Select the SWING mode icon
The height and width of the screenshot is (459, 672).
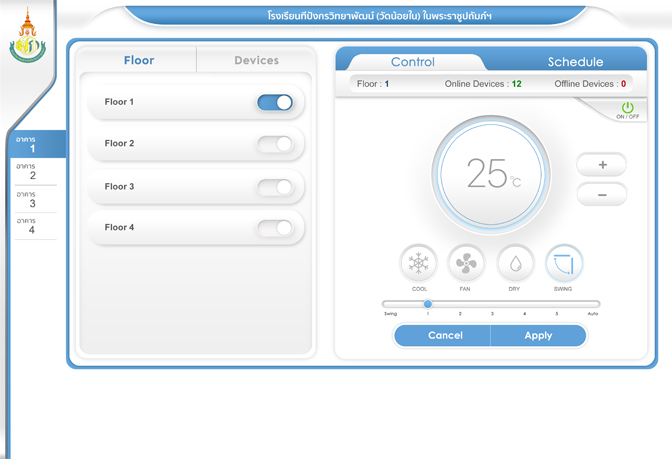click(x=564, y=264)
